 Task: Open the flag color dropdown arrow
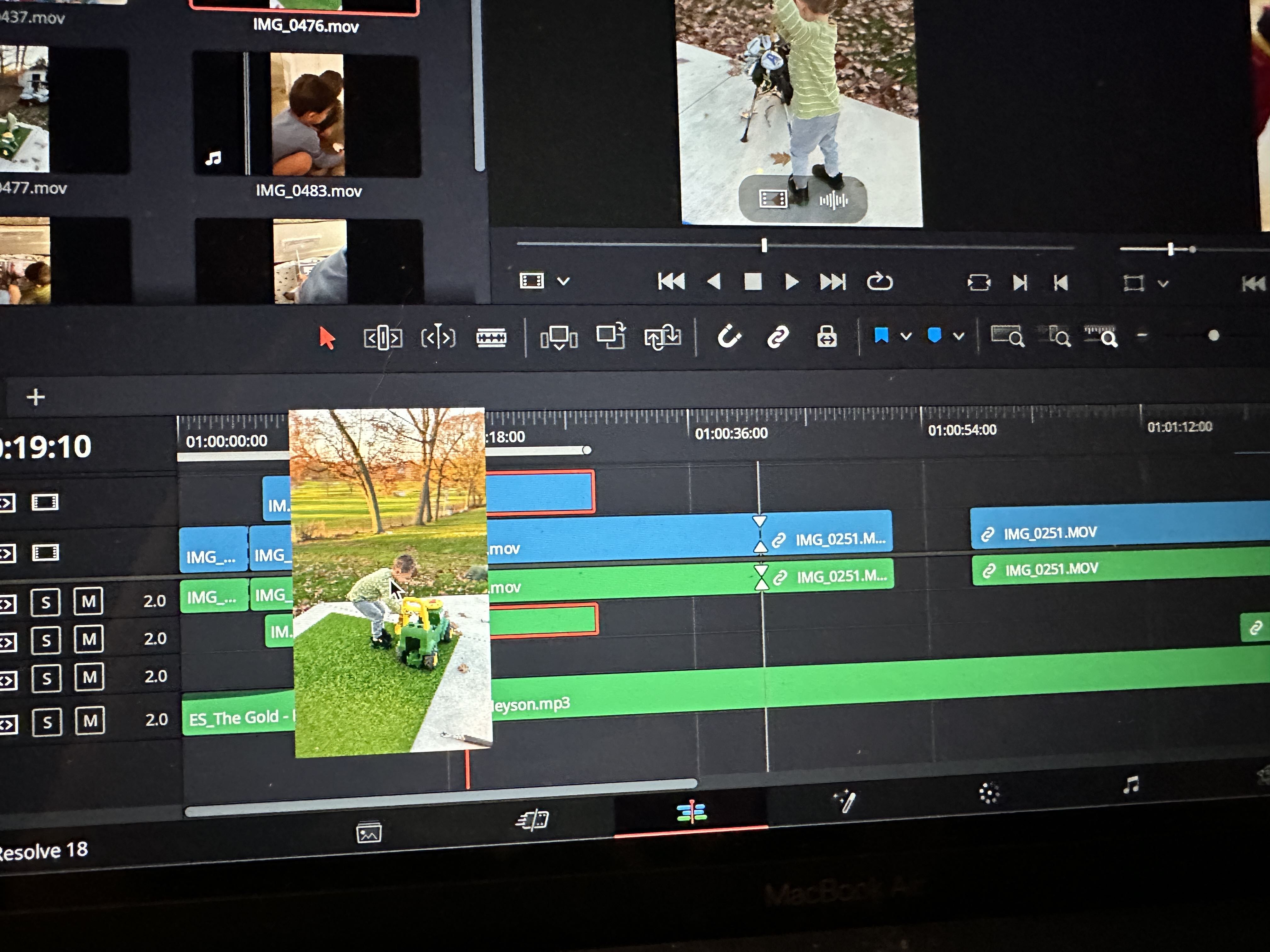(x=906, y=336)
